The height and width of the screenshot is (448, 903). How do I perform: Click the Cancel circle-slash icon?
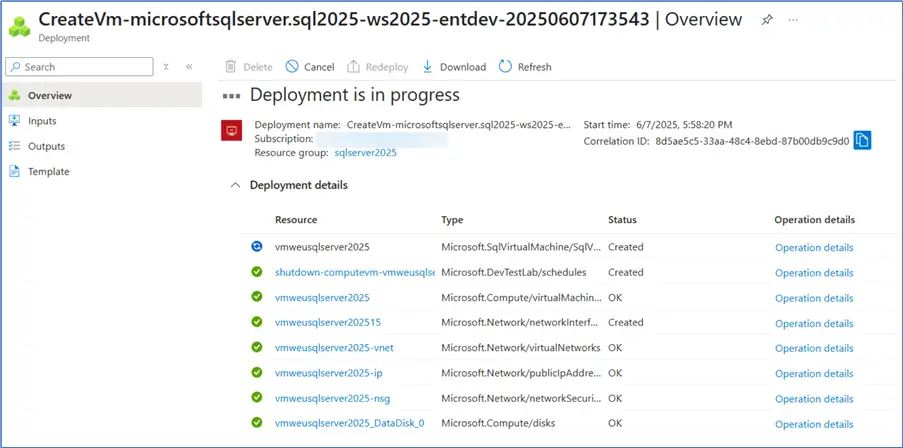(292, 67)
